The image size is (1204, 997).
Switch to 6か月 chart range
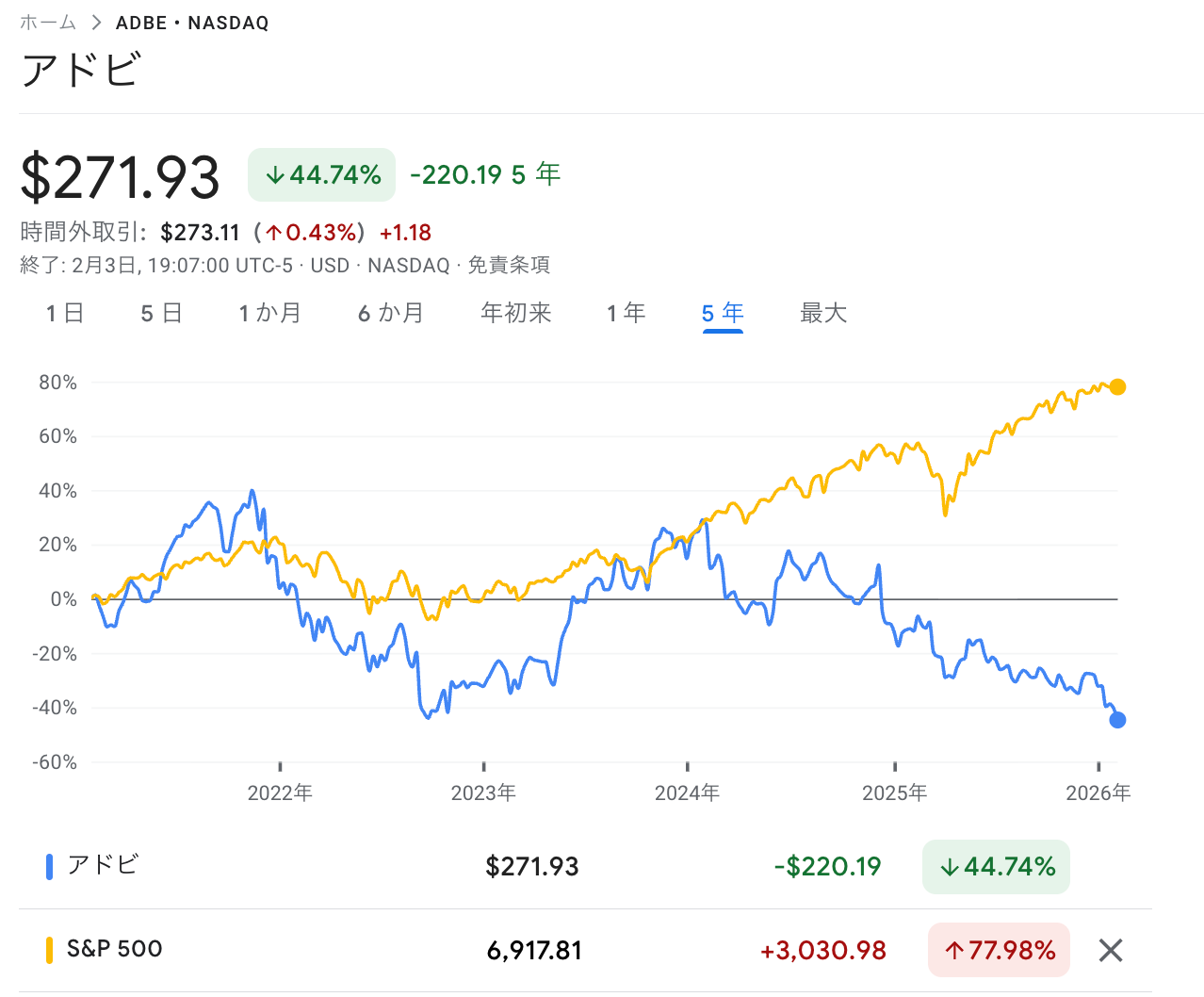(x=391, y=314)
